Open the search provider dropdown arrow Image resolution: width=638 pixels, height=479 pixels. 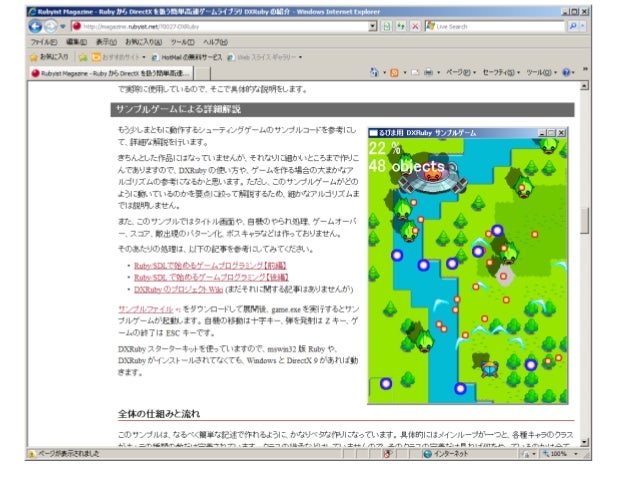[x=582, y=26]
